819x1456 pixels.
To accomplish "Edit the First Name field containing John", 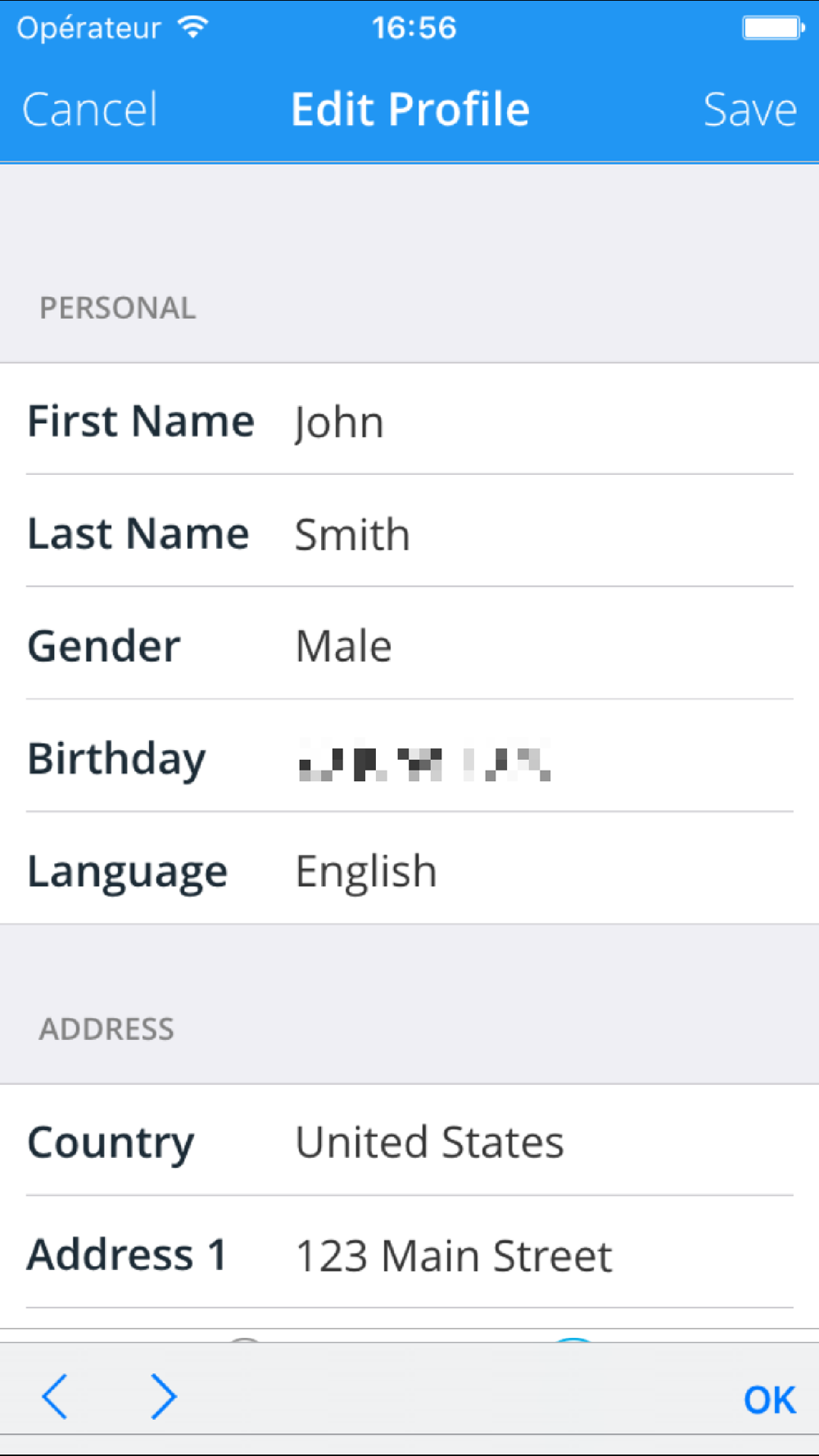I will 409,419.
